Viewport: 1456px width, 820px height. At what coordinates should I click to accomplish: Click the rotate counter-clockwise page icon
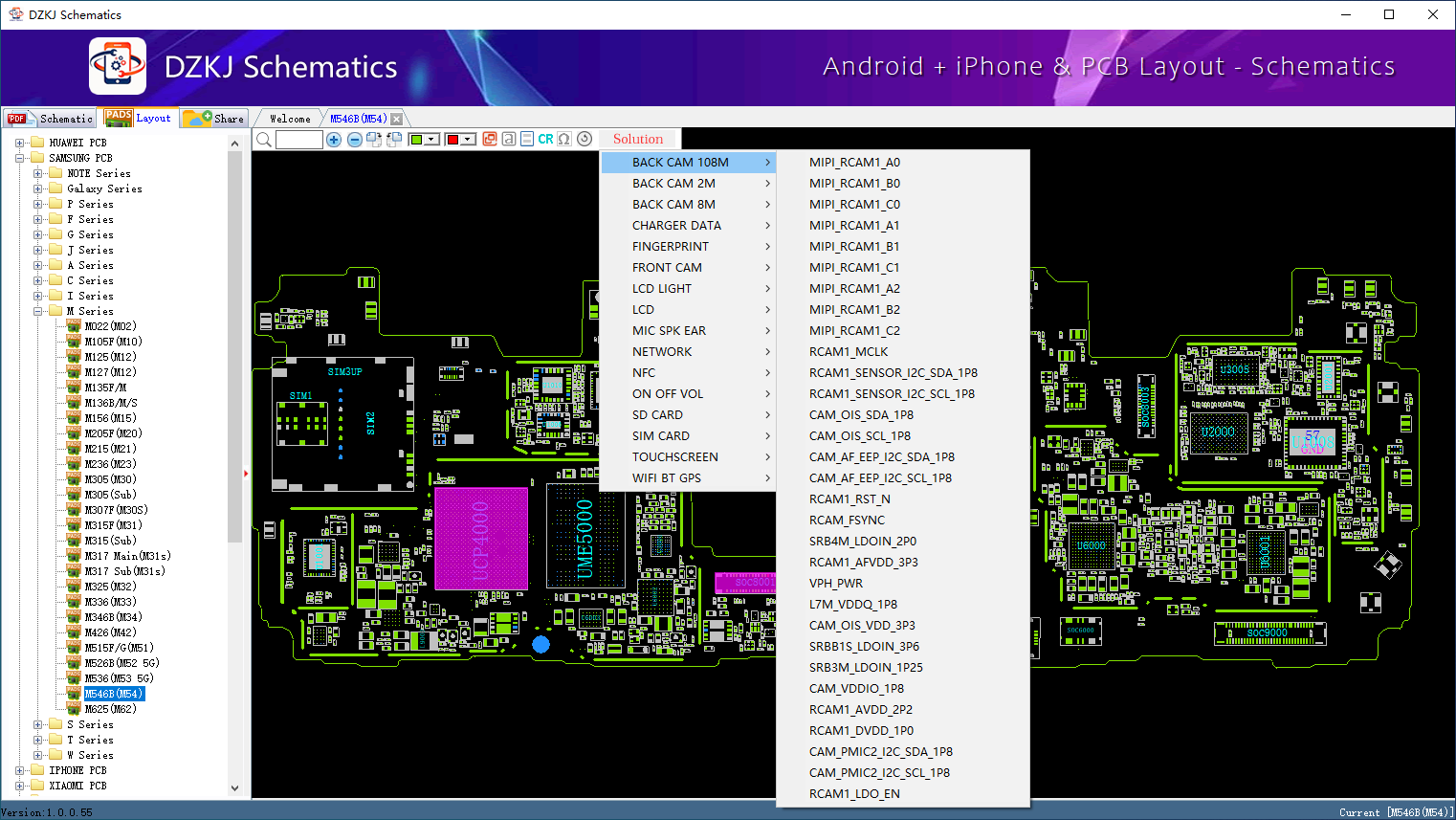pyautogui.click(x=393, y=140)
